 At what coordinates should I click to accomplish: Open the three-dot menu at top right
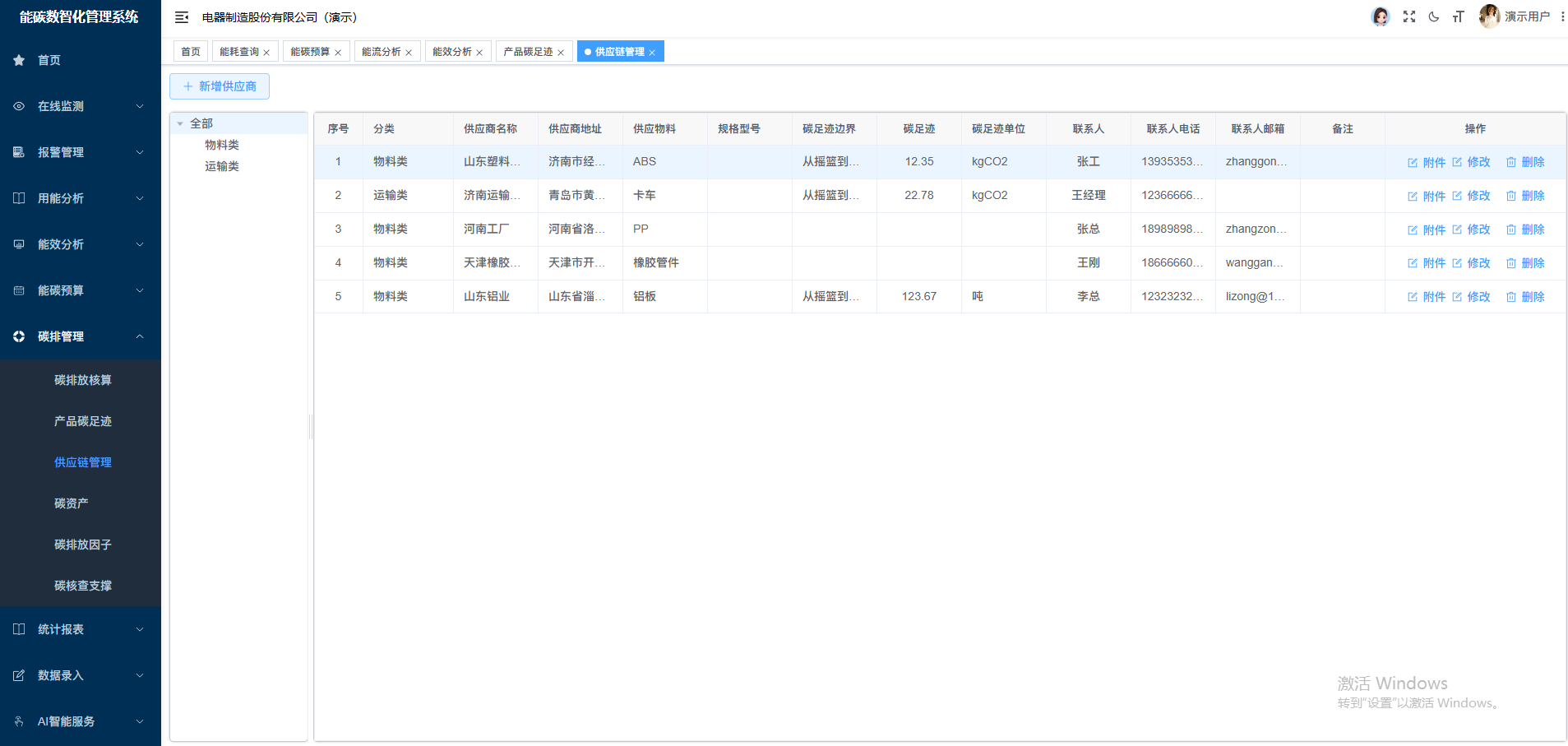coord(1561,16)
